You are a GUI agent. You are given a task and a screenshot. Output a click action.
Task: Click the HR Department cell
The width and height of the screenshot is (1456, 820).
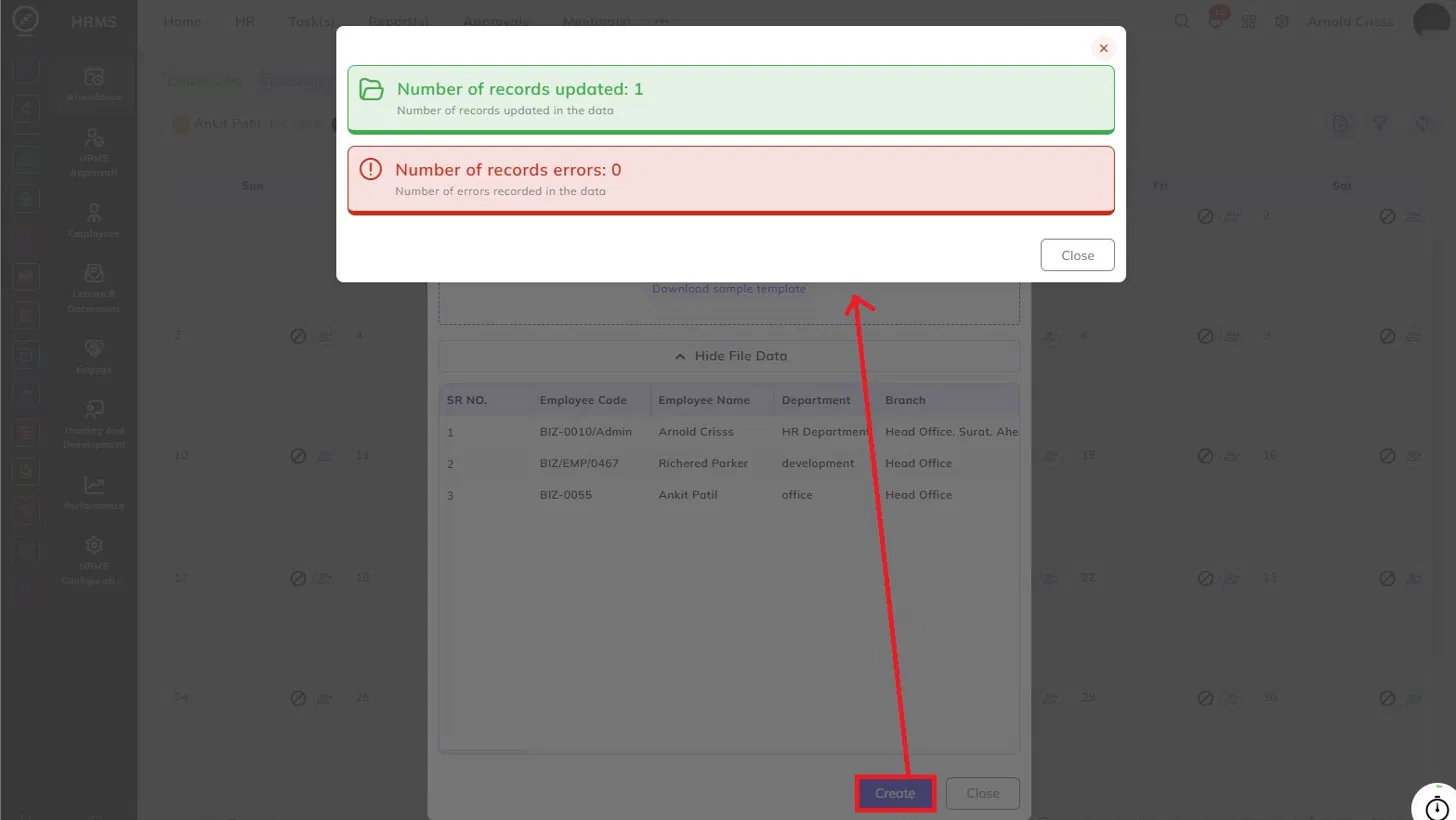click(825, 432)
